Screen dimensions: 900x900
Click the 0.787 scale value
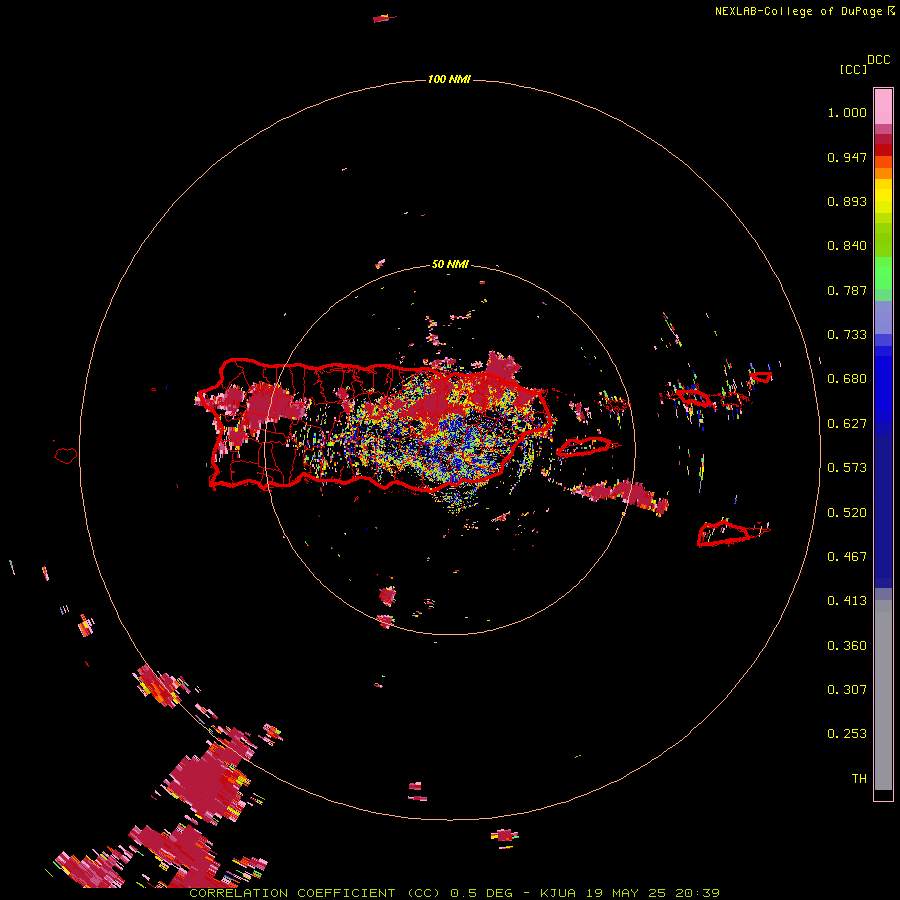pos(847,290)
